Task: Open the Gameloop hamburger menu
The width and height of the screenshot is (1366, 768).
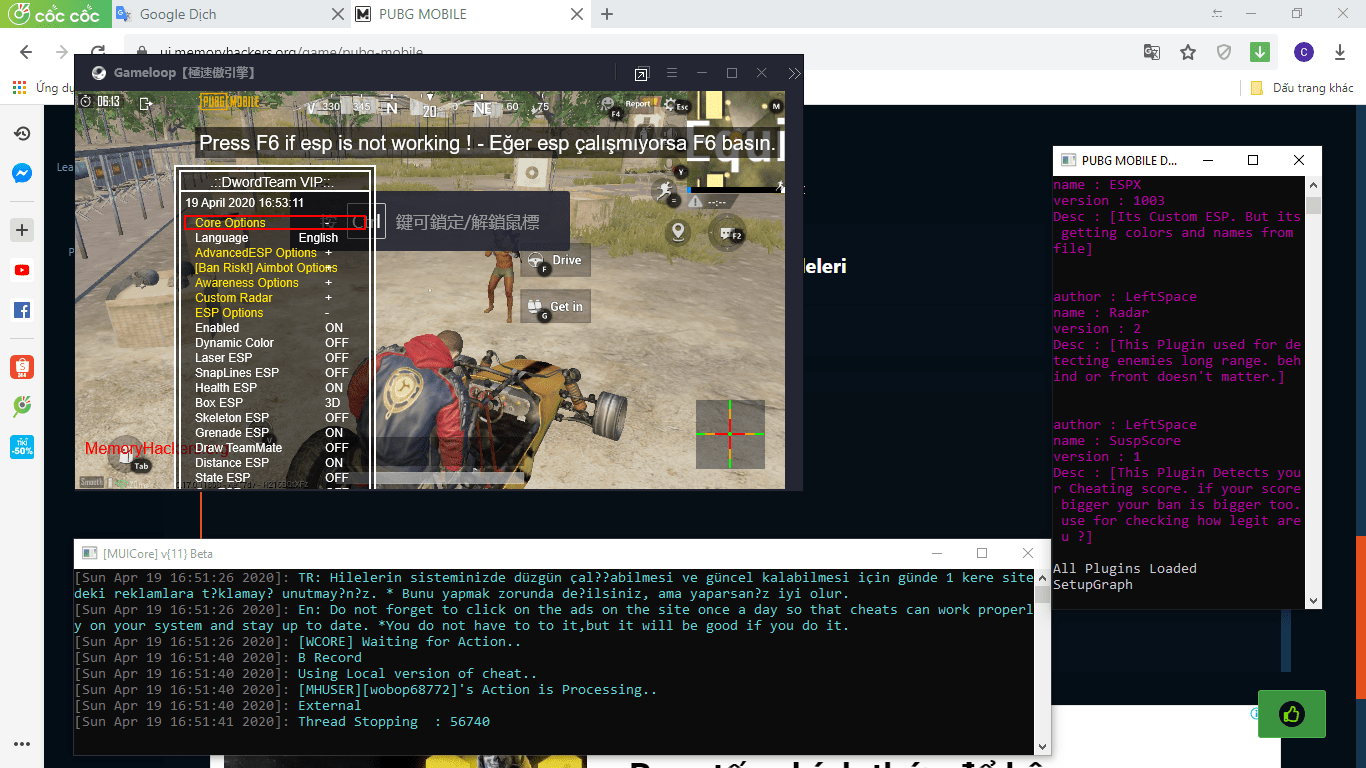Action: click(x=672, y=73)
